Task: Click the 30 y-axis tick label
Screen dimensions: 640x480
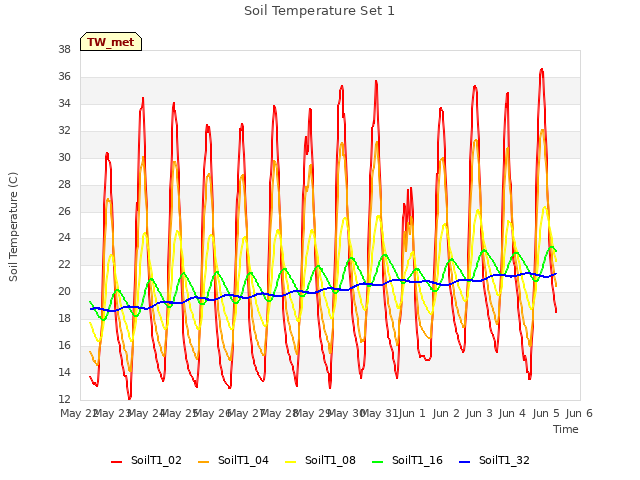Action: point(64,158)
